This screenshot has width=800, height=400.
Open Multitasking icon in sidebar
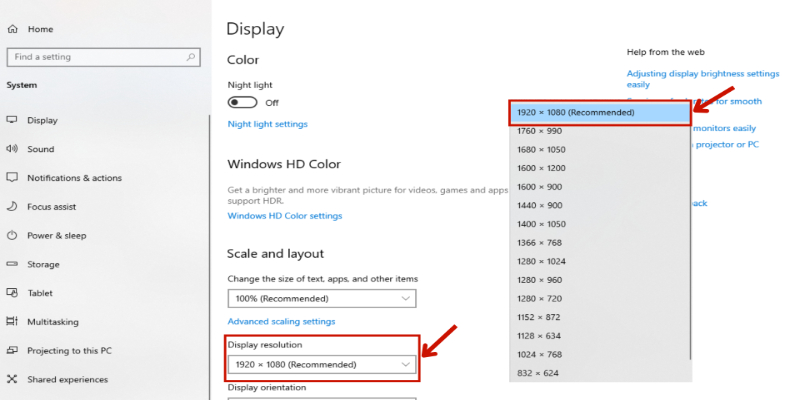pyautogui.click(x=12, y=322)
